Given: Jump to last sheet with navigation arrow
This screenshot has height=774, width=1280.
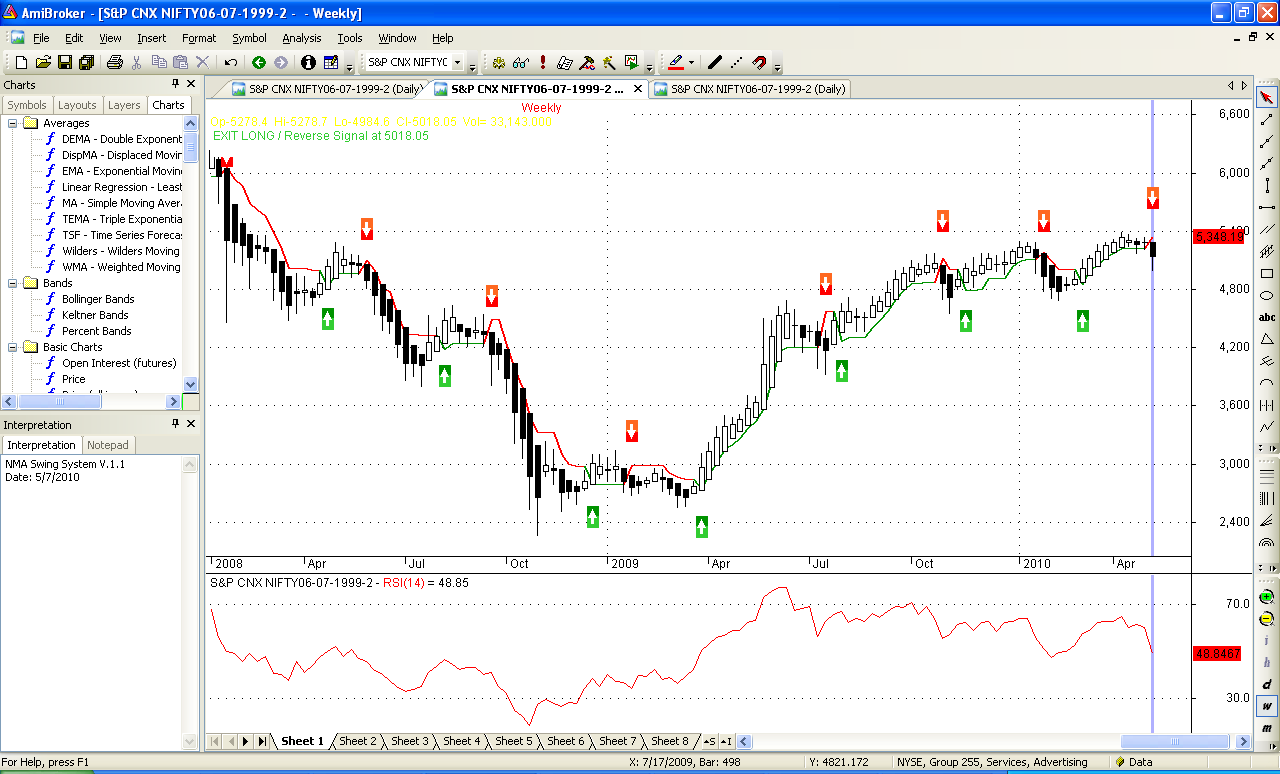Looking at the screenshot, I should click(261, 741).
